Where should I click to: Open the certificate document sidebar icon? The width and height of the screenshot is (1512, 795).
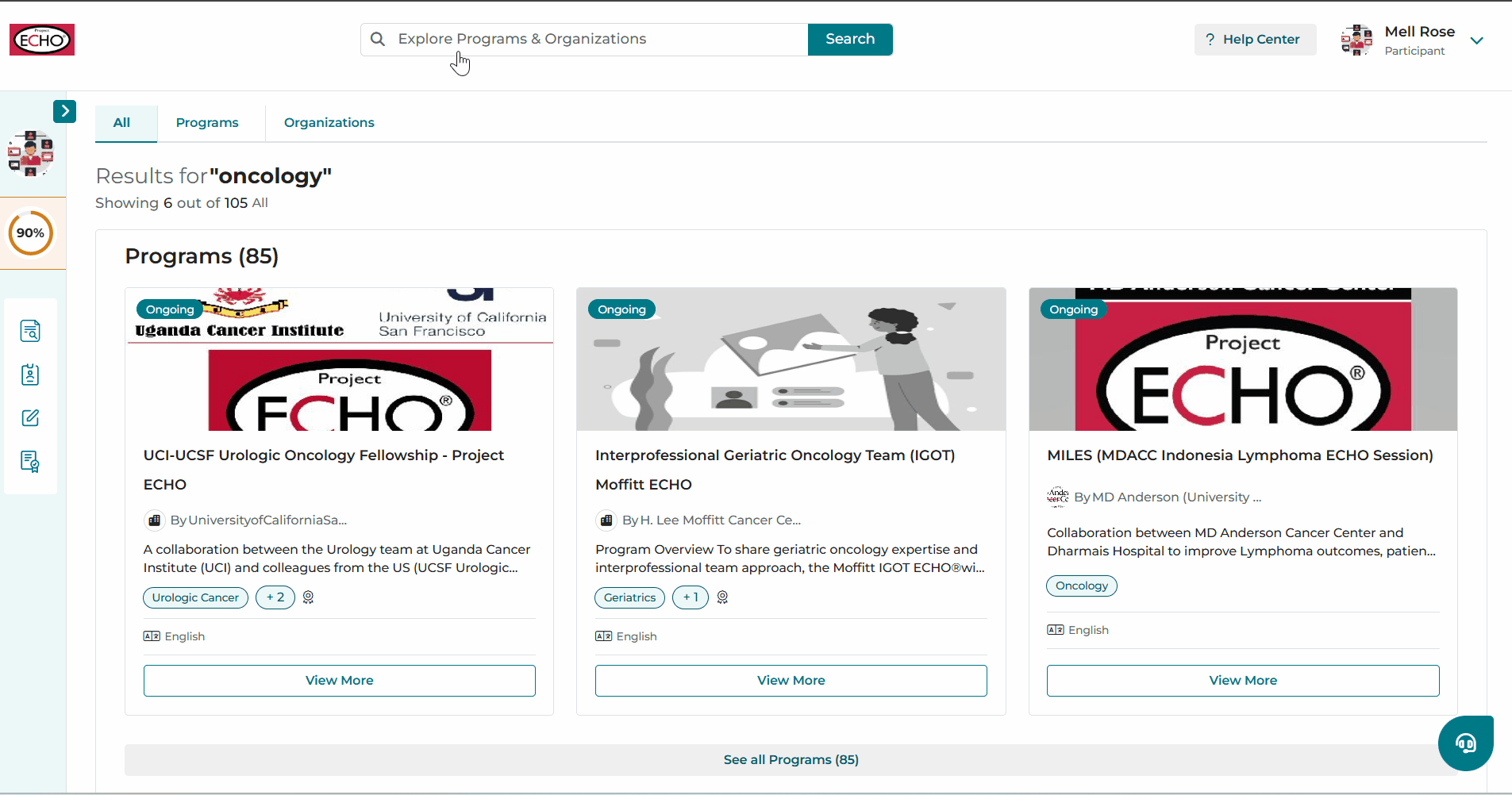[x=30, y=461]
